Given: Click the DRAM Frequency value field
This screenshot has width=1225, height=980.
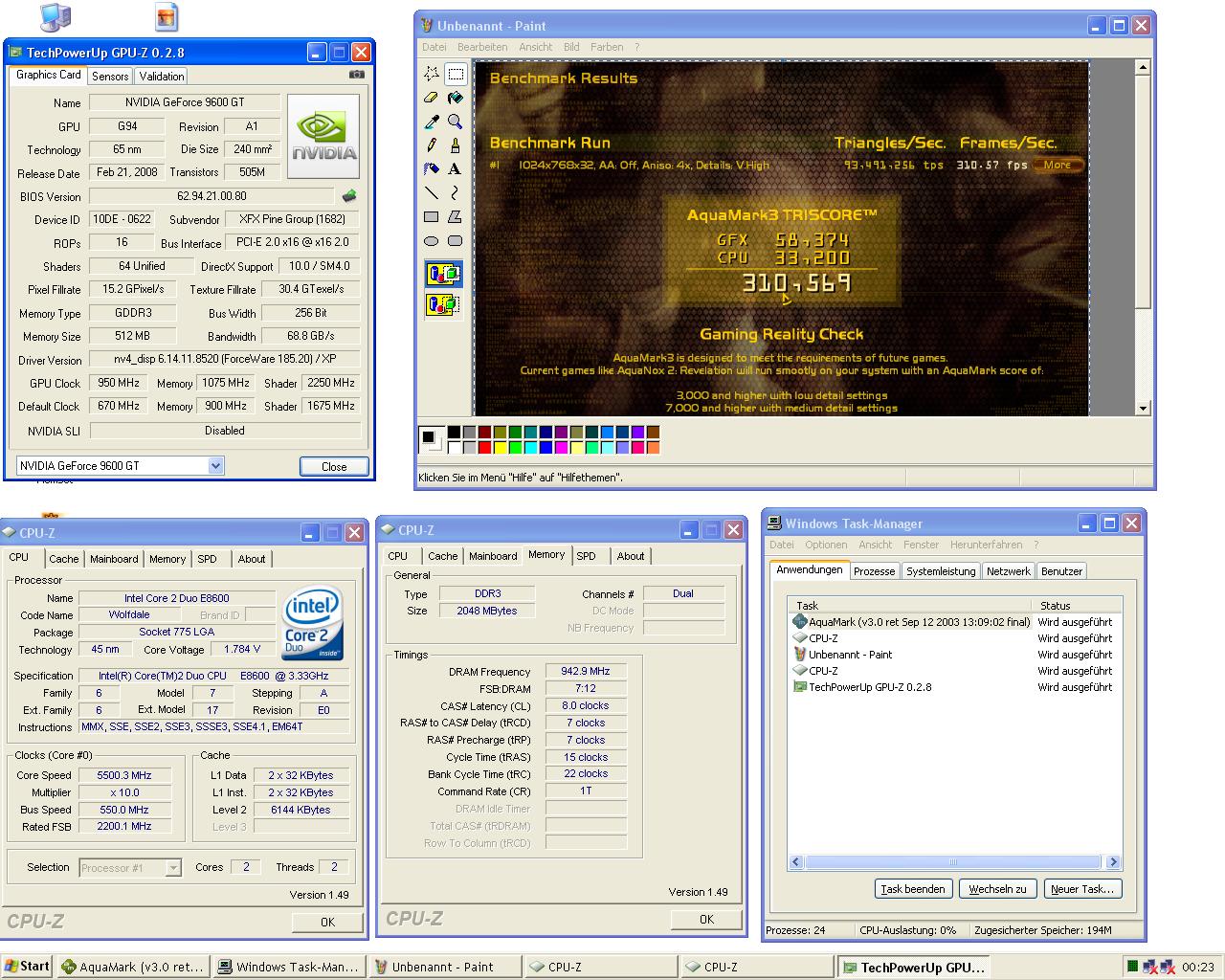Looking at the screenshot, I should (586, 672).
